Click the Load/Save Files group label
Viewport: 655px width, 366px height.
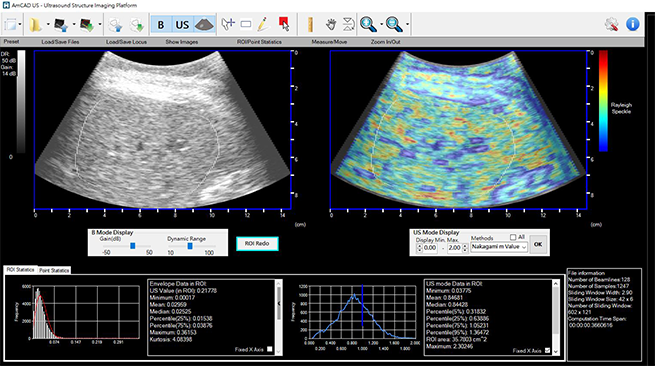pyautogui.click(x=60, y=42)
